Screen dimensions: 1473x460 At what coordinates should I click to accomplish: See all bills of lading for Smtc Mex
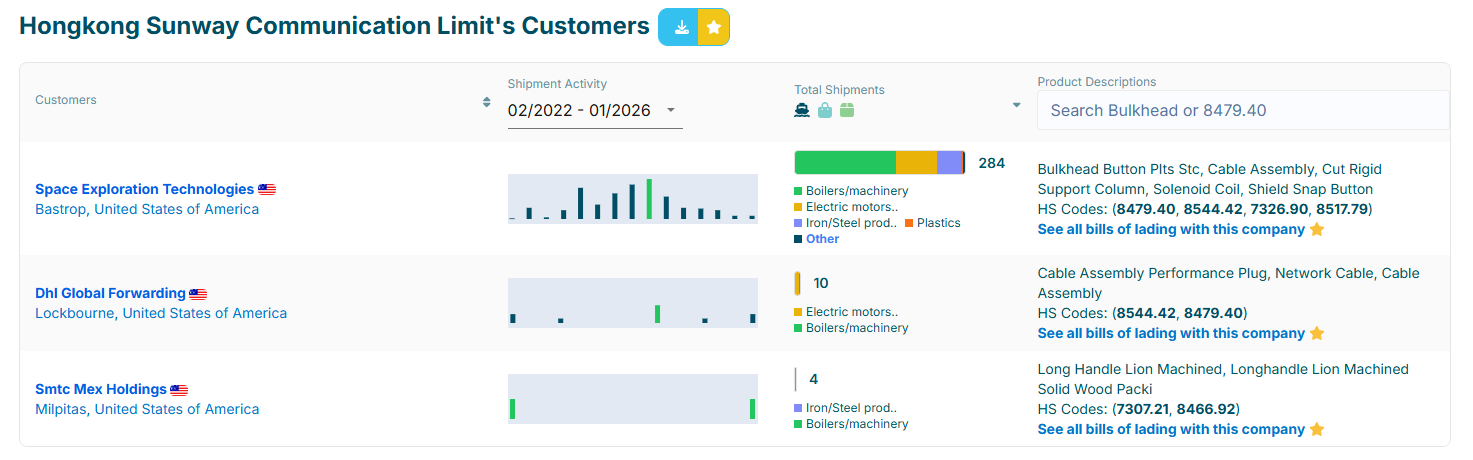click(1171, 429)
